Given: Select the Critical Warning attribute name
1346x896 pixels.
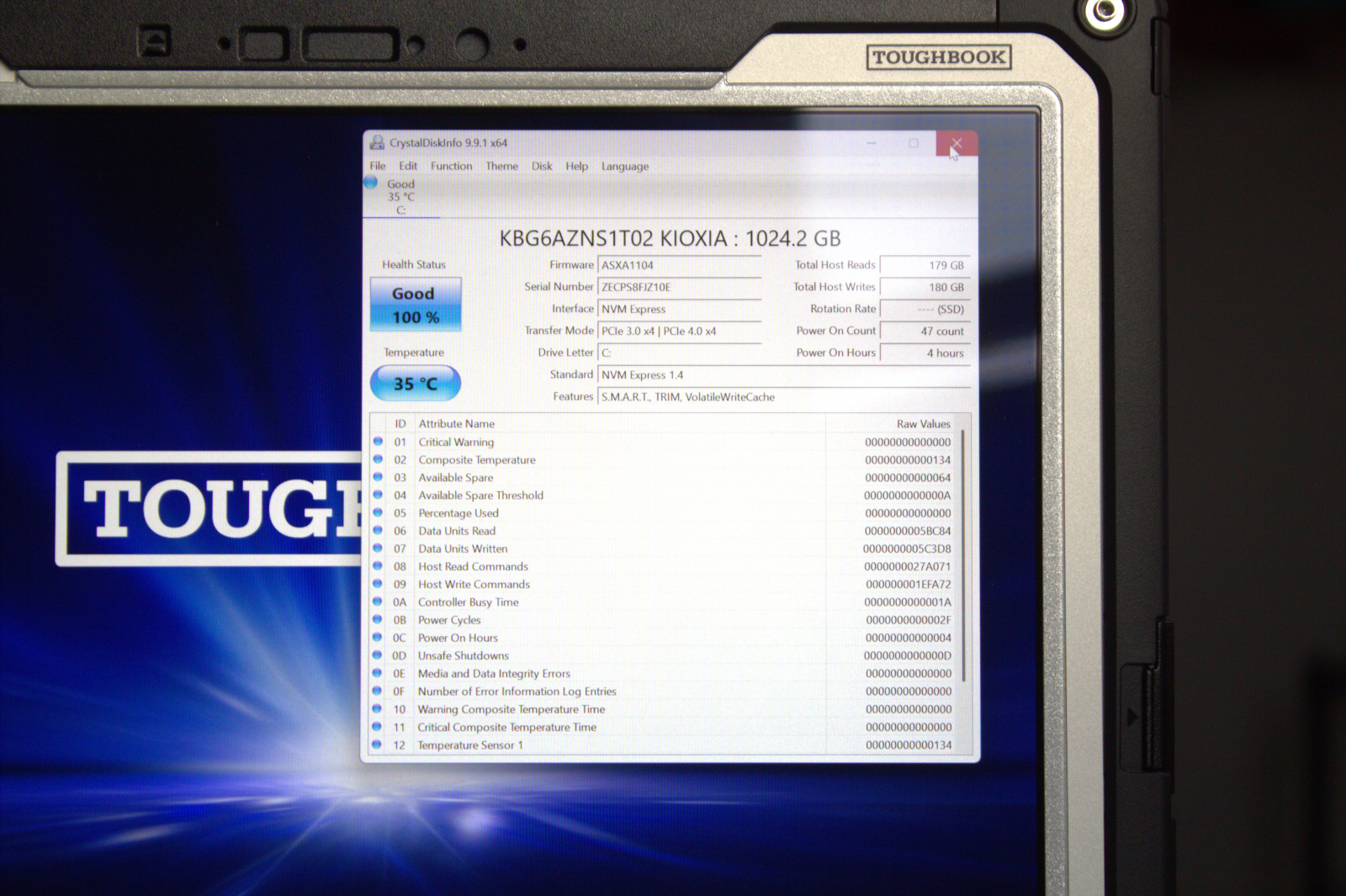Looking at the screenshot, I should (456, 443).
